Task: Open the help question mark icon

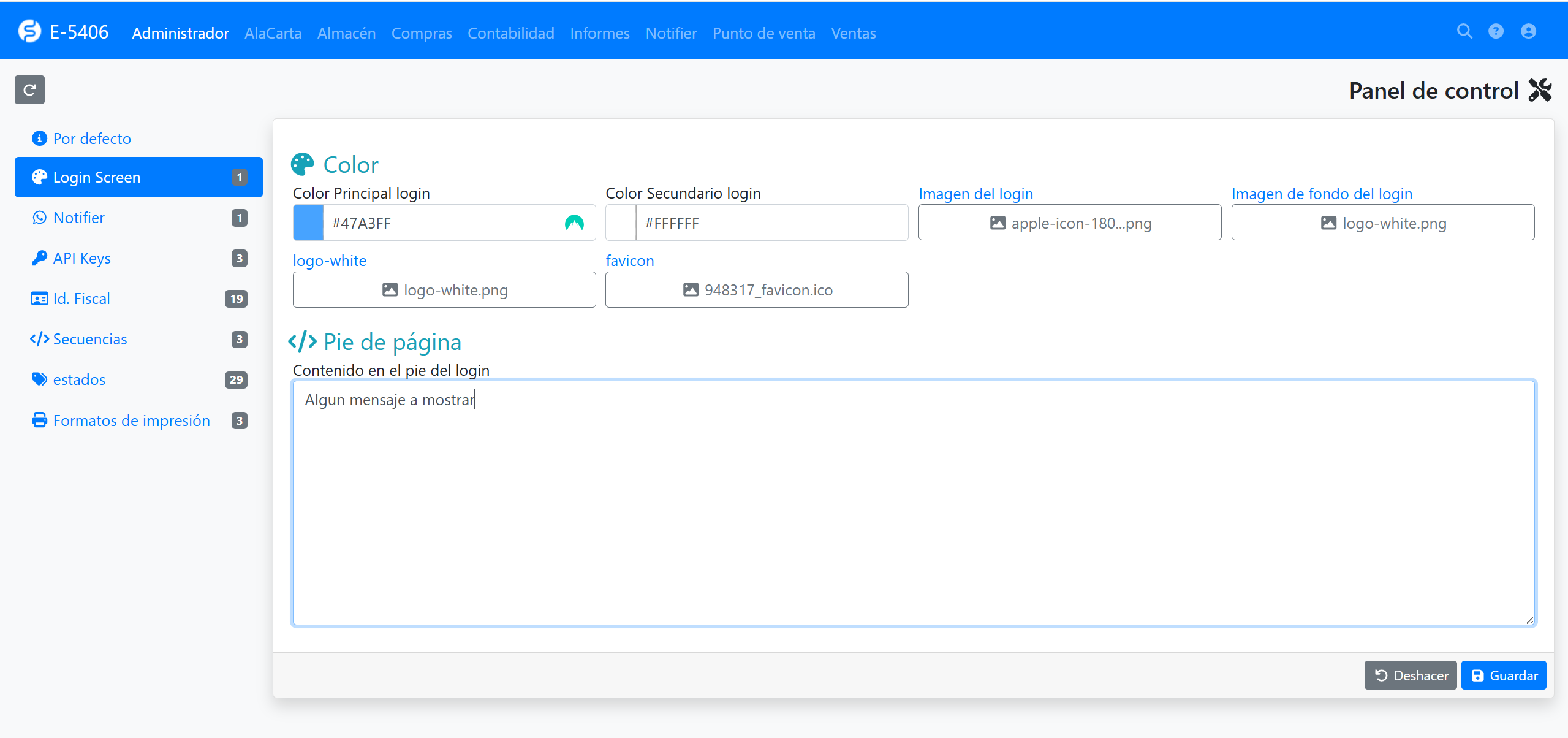Action: (1496, 31)
